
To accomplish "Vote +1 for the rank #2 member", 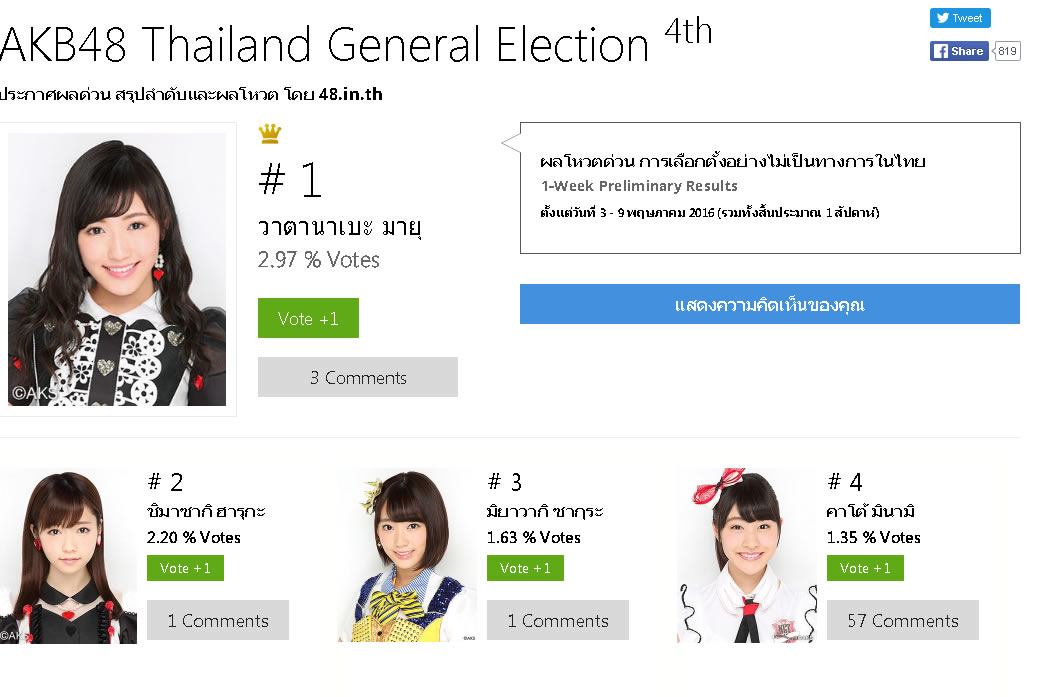I will [185, 568].
